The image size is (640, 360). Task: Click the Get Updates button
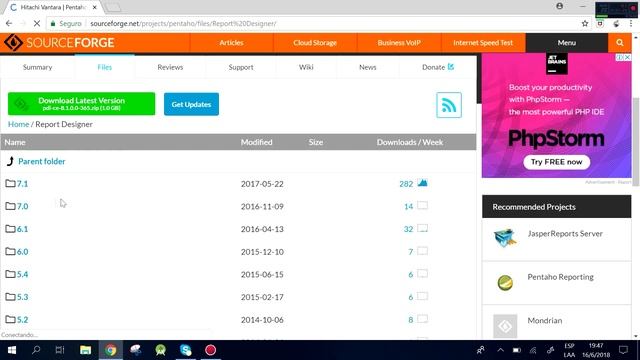coord(191,104)
